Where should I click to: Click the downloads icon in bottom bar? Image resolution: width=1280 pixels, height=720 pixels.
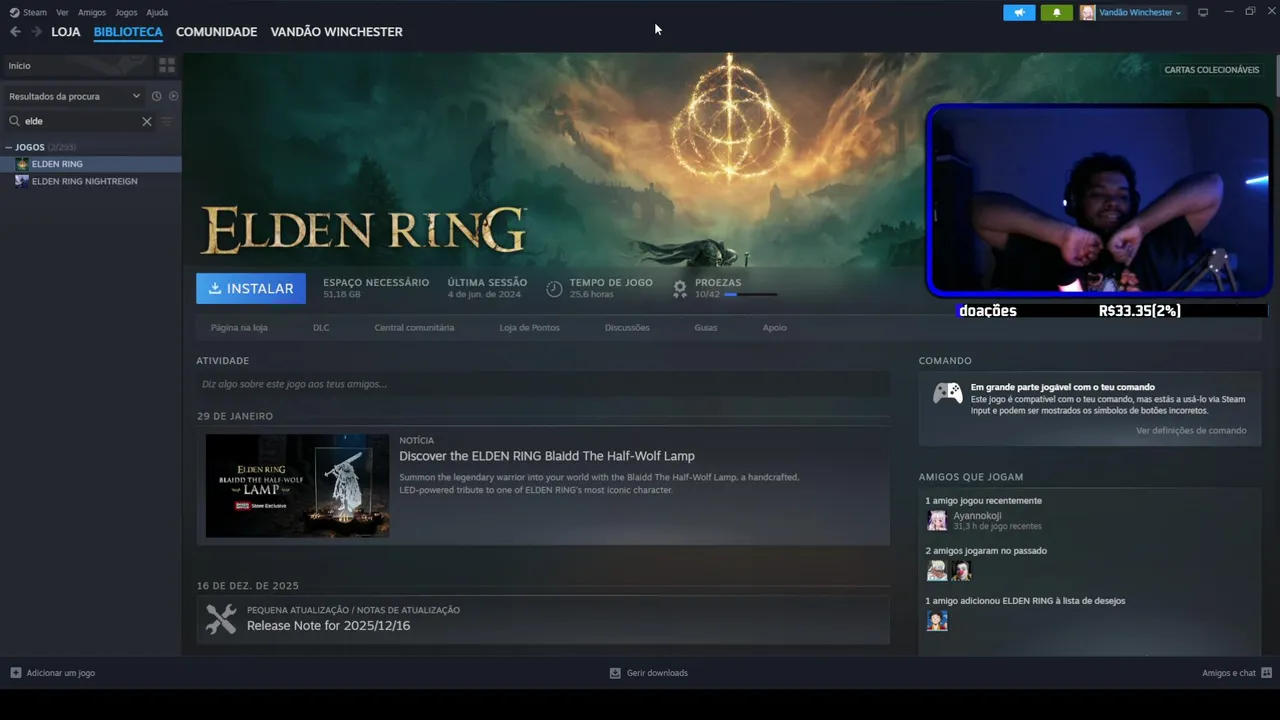point(615,673)
